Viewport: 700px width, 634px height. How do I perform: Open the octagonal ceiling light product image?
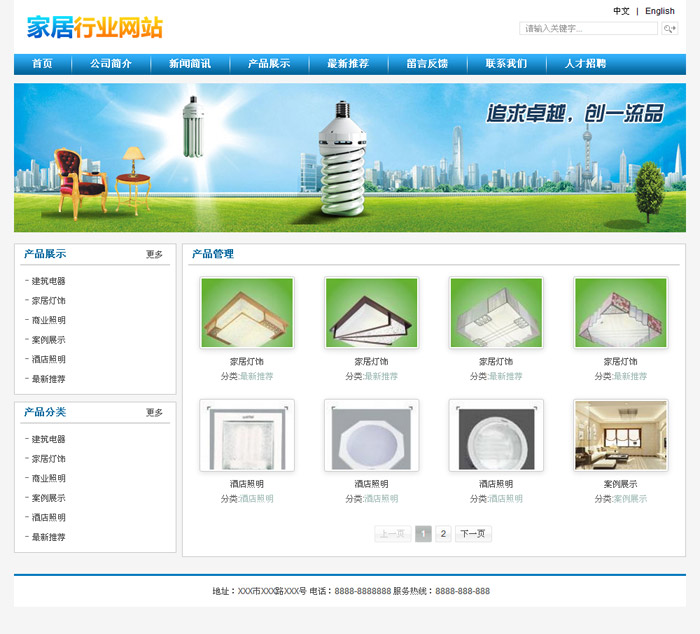[371, 435]
